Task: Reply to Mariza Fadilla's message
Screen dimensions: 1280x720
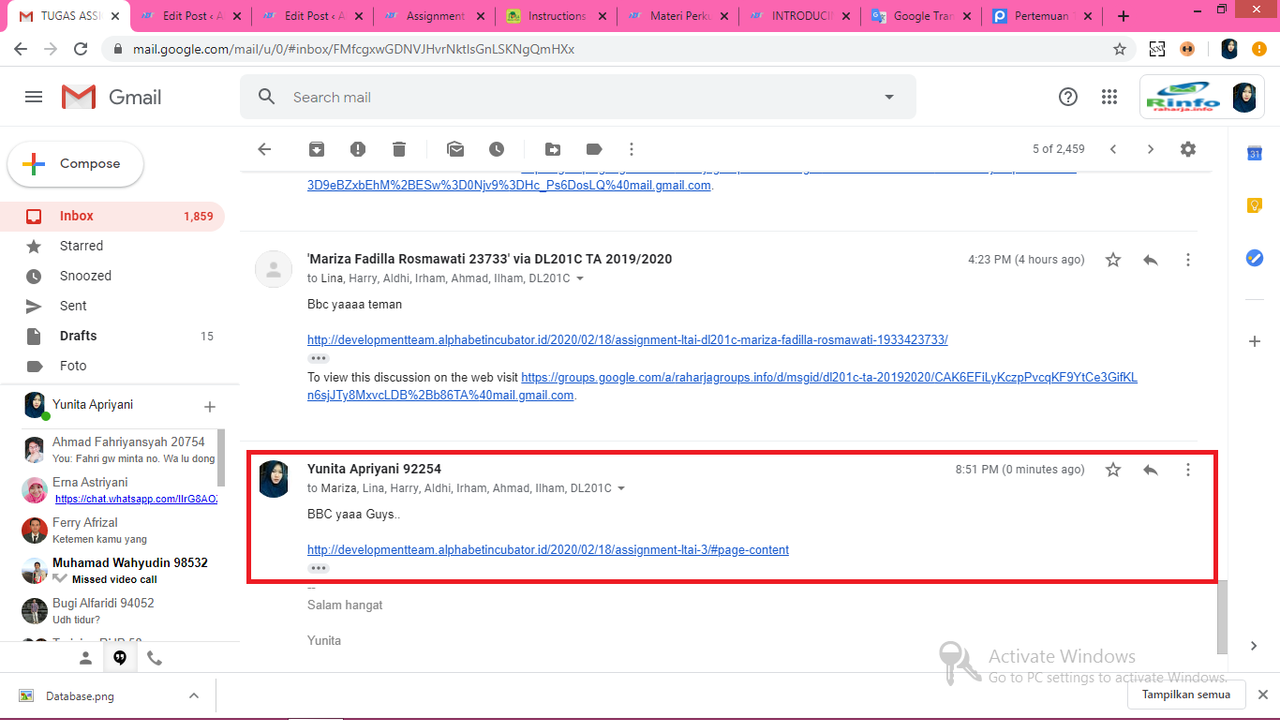Action: click(1151, 260)
